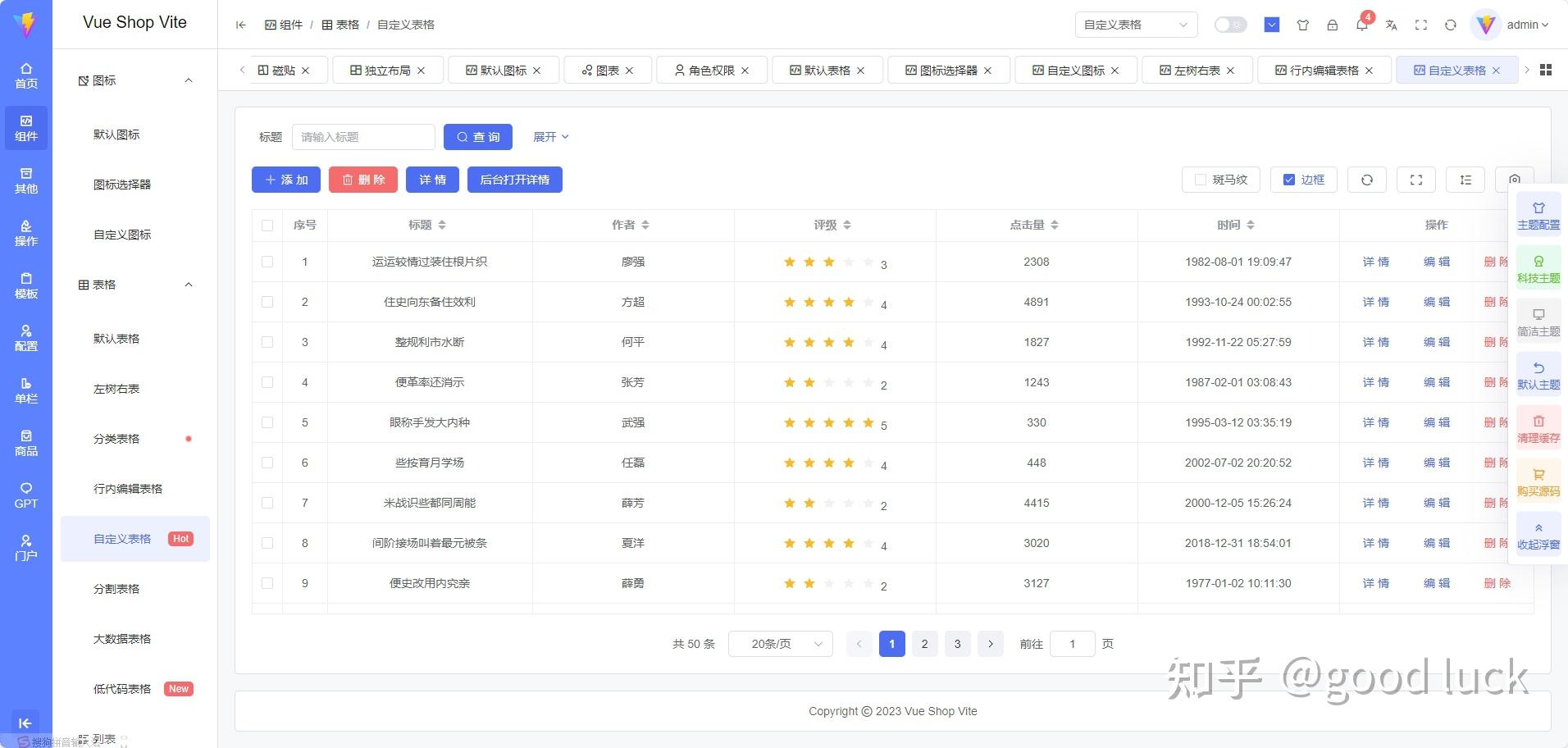1568x748 pixels.
Task: Open 低代码表格 in the sidebar menu
Action: 135,689
